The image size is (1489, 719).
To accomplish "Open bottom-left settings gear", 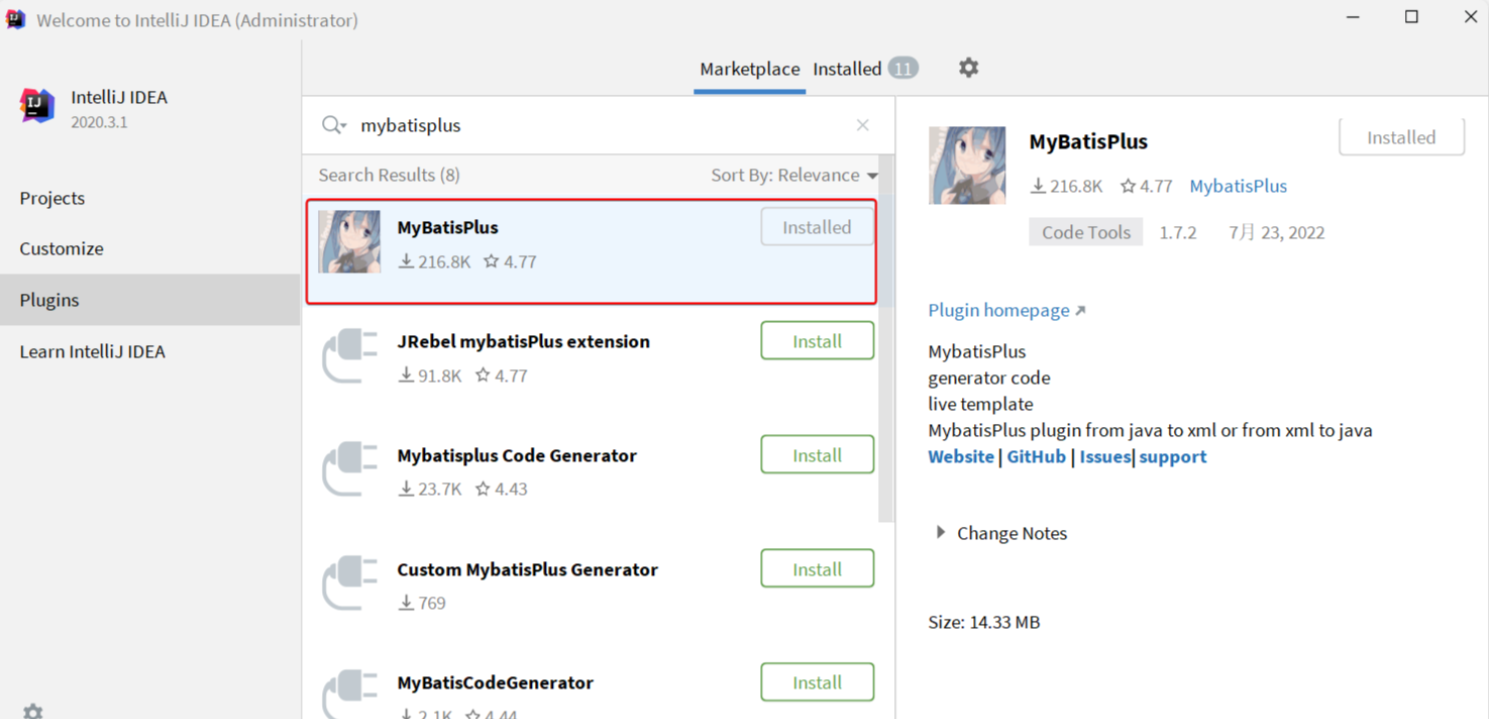I will tap(33, 711).
